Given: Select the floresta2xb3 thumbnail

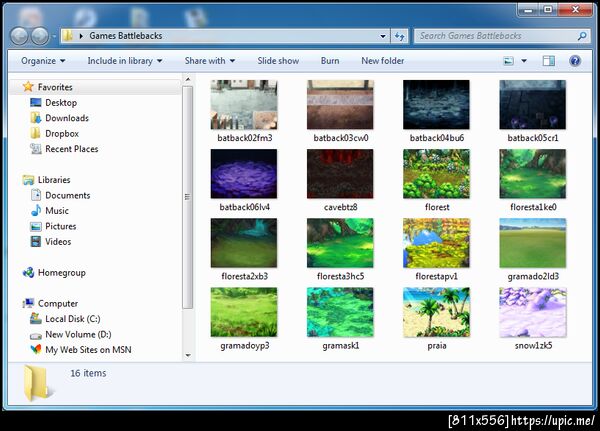Looking at the screenshot, I should pos(244,243).
